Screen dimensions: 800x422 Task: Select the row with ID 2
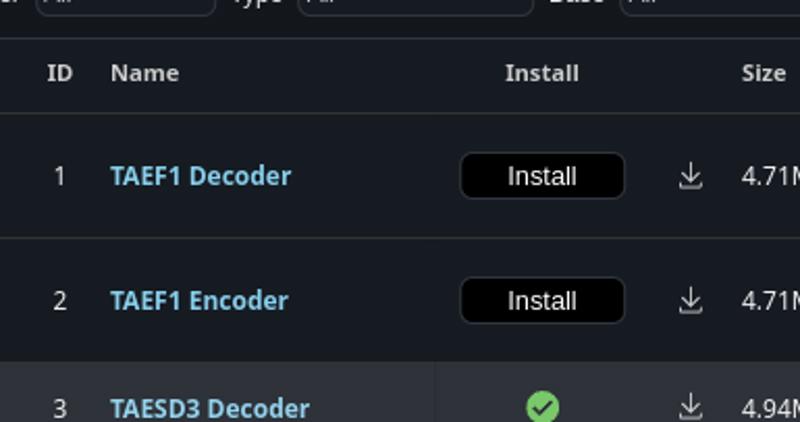click(x=400, y=300)
